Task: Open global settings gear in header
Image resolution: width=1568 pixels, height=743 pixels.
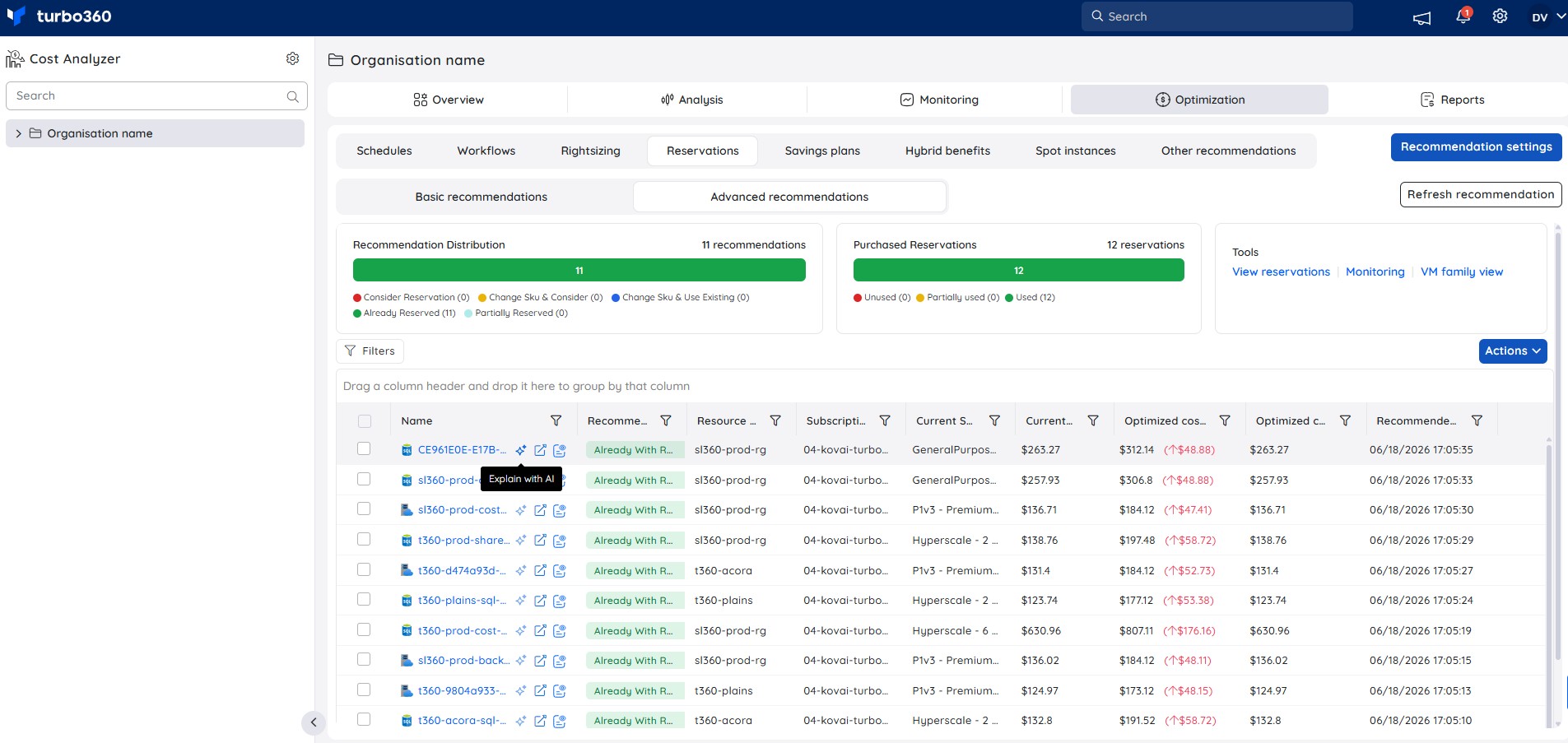Action: tap(1500, 16)
